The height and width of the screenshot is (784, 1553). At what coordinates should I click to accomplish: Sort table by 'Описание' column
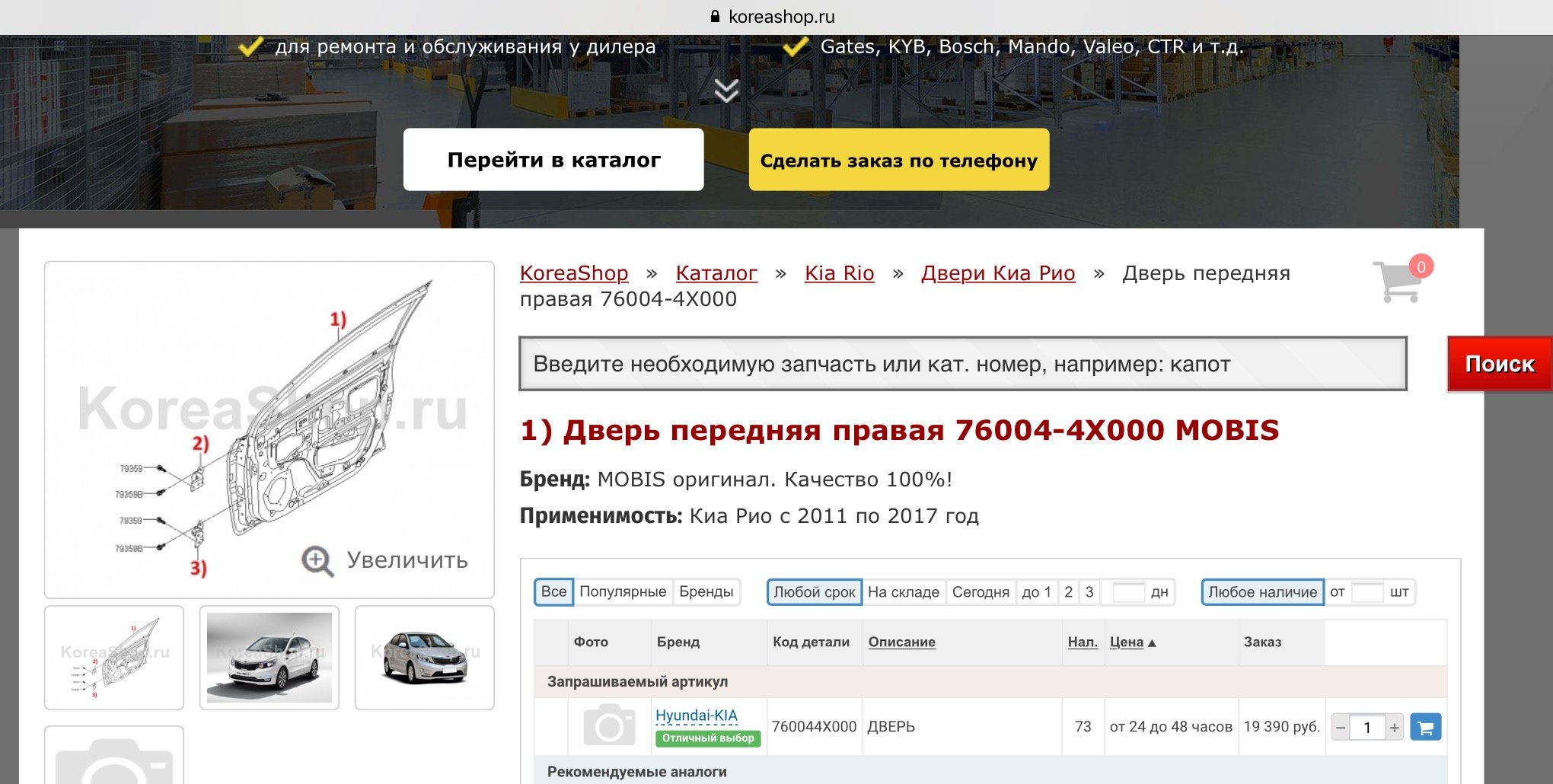[x=901, y=642]
